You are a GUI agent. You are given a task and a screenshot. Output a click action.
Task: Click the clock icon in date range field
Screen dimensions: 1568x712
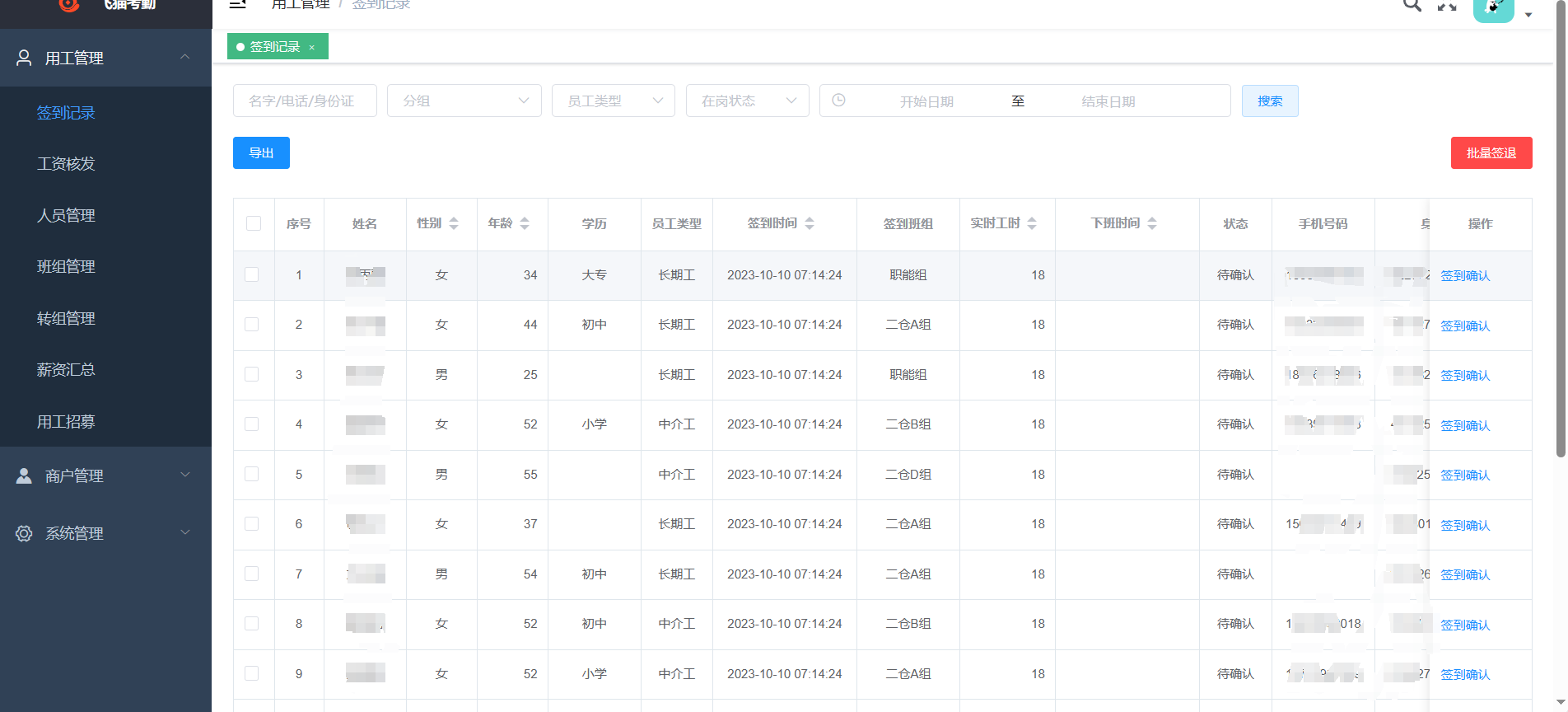[x=838, y=101]
